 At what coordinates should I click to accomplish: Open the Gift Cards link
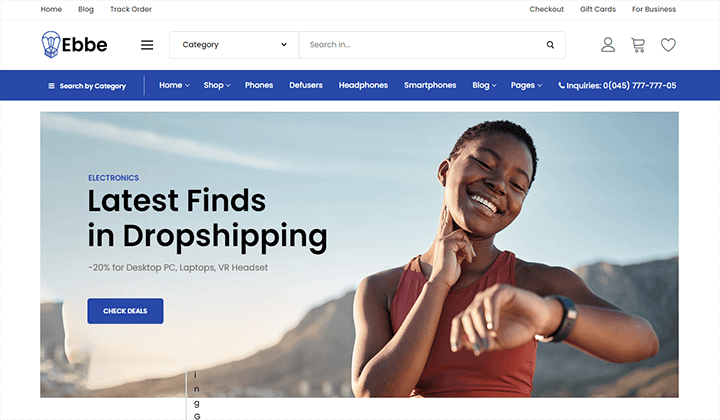coord(598,9)
